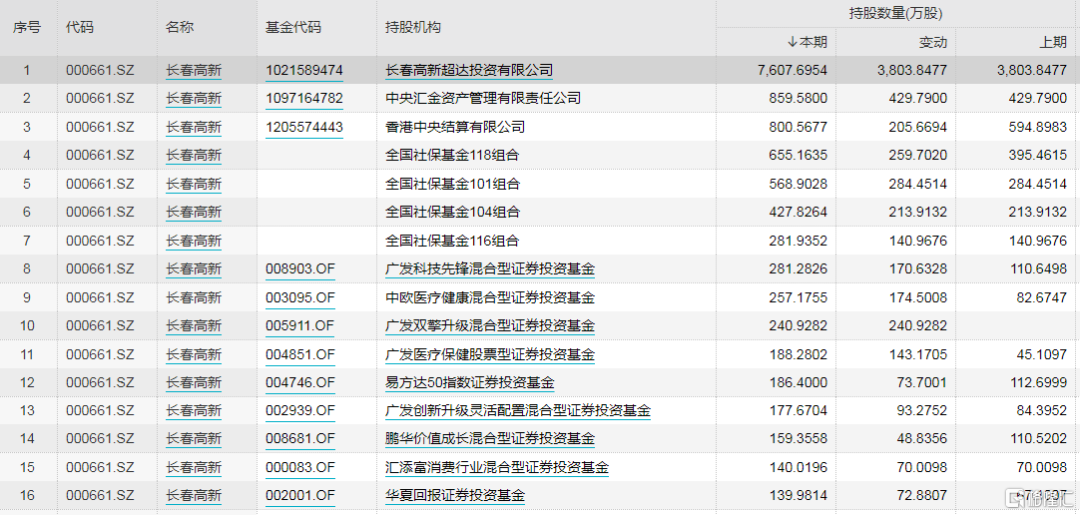Click the 代码 column header
This screenshot has height=515, width=1080.
point(80,28)
